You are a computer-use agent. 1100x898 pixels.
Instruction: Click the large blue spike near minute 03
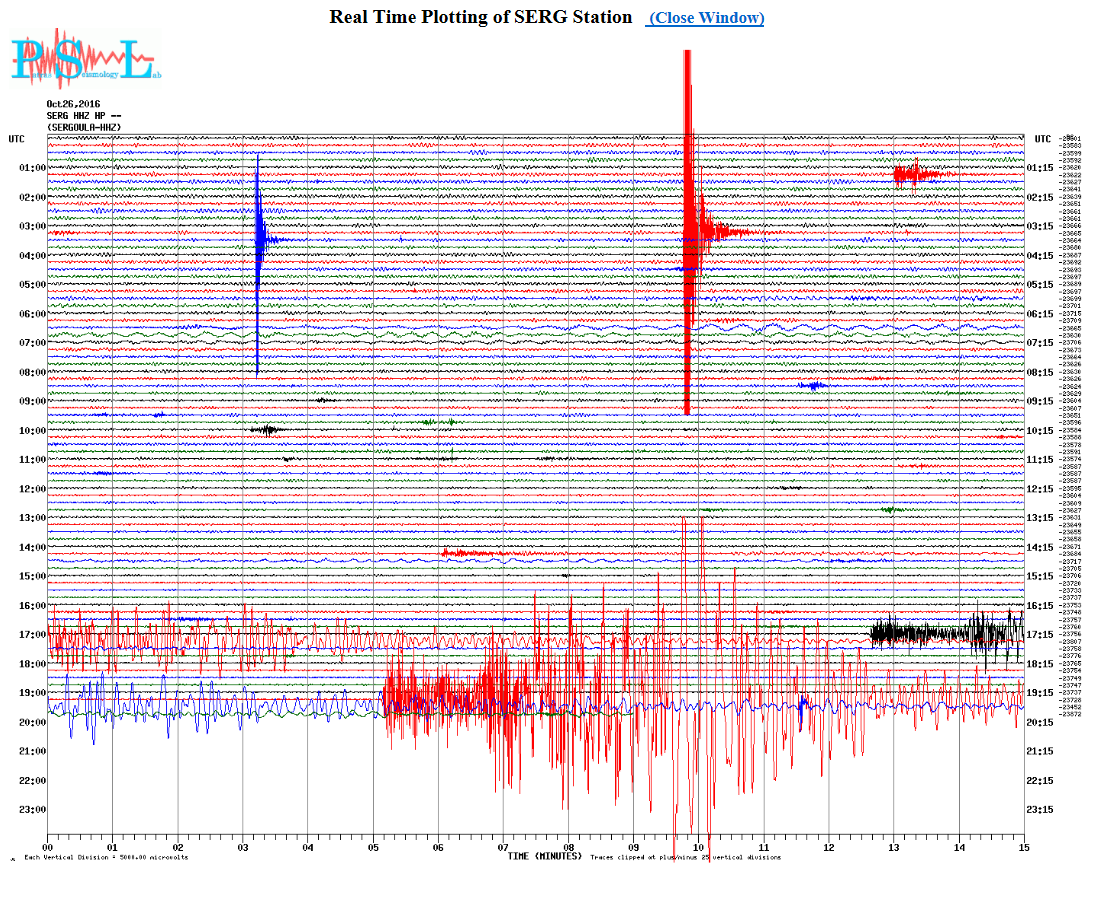tap(258, 240)
